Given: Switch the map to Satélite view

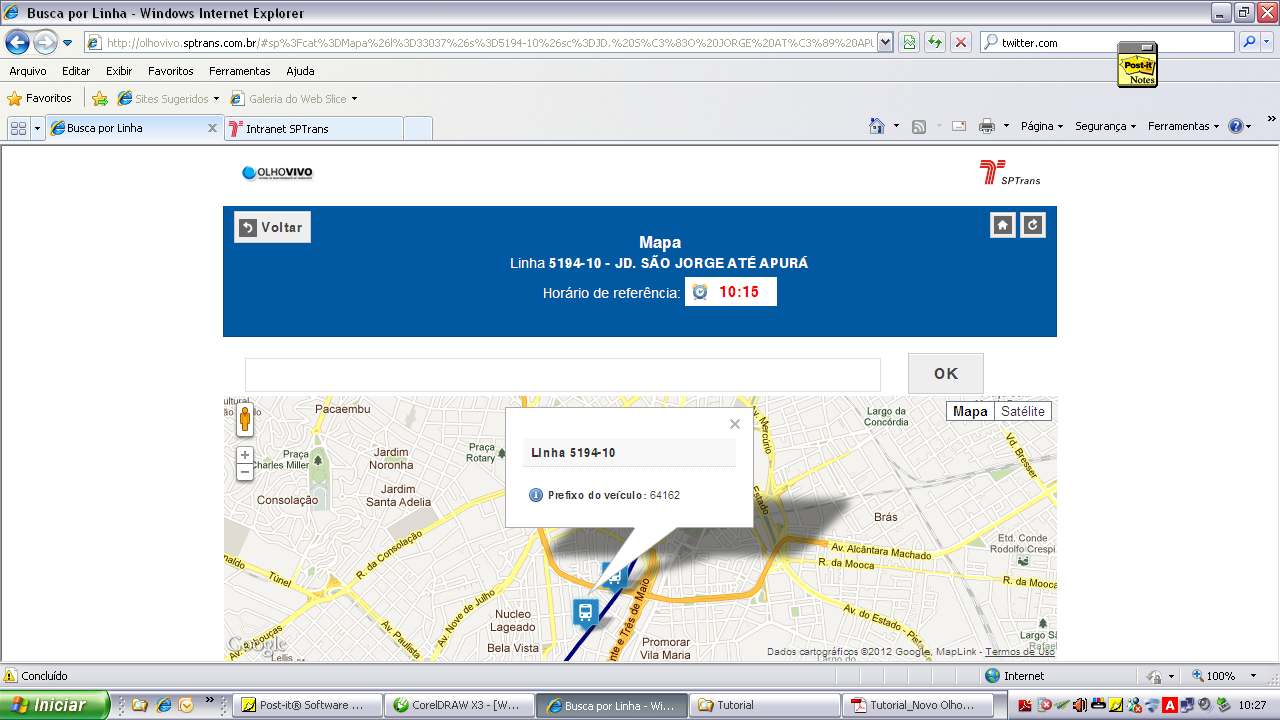Looking at the screenshot, I should click(1023, 411).
